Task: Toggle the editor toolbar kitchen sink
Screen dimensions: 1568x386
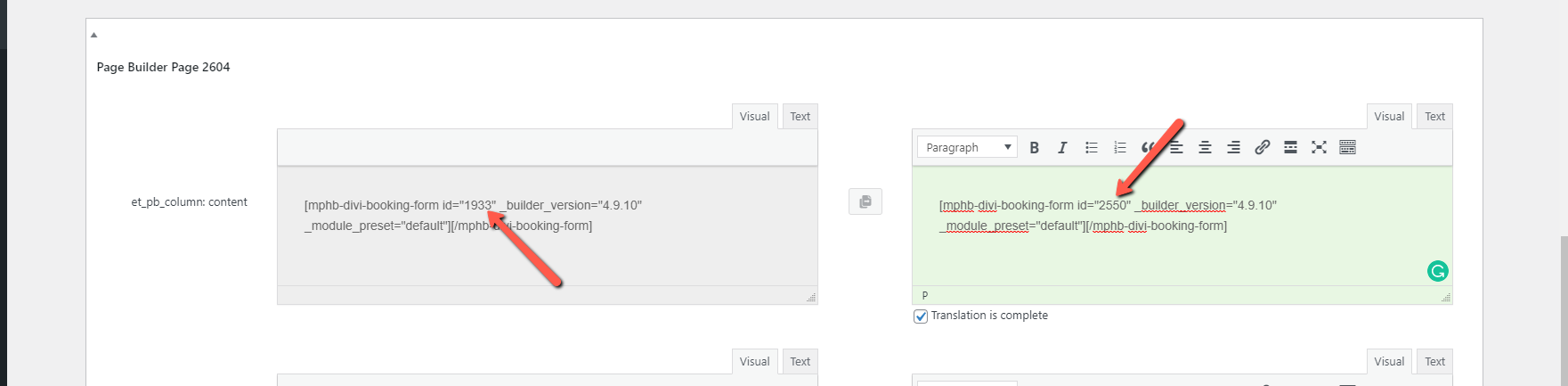Action: coord(1347,148)
